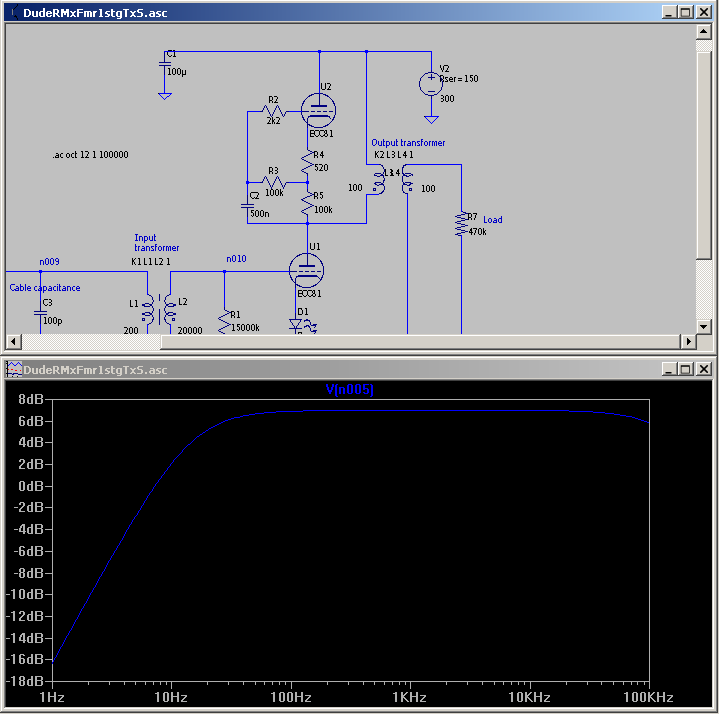Viewport: 719px width, 715px height.
Task: Close the schematic window
Action: click(704, 12)
